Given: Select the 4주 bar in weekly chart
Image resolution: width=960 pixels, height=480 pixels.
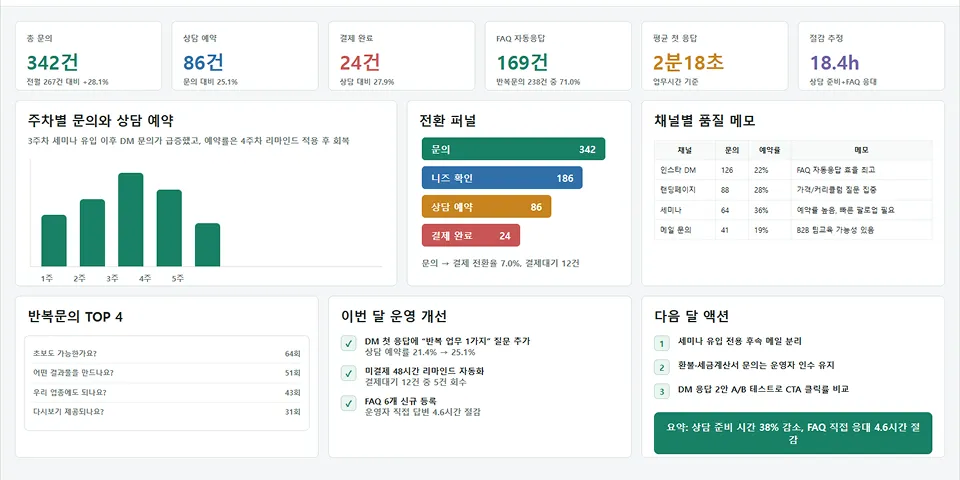Looking at the screenshot, I should coord(169,228).
